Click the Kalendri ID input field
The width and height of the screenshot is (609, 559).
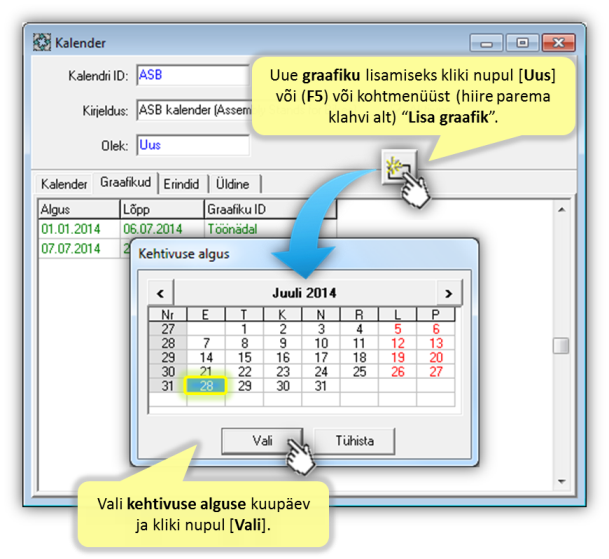pyautogui.click(x=190, y=75)
